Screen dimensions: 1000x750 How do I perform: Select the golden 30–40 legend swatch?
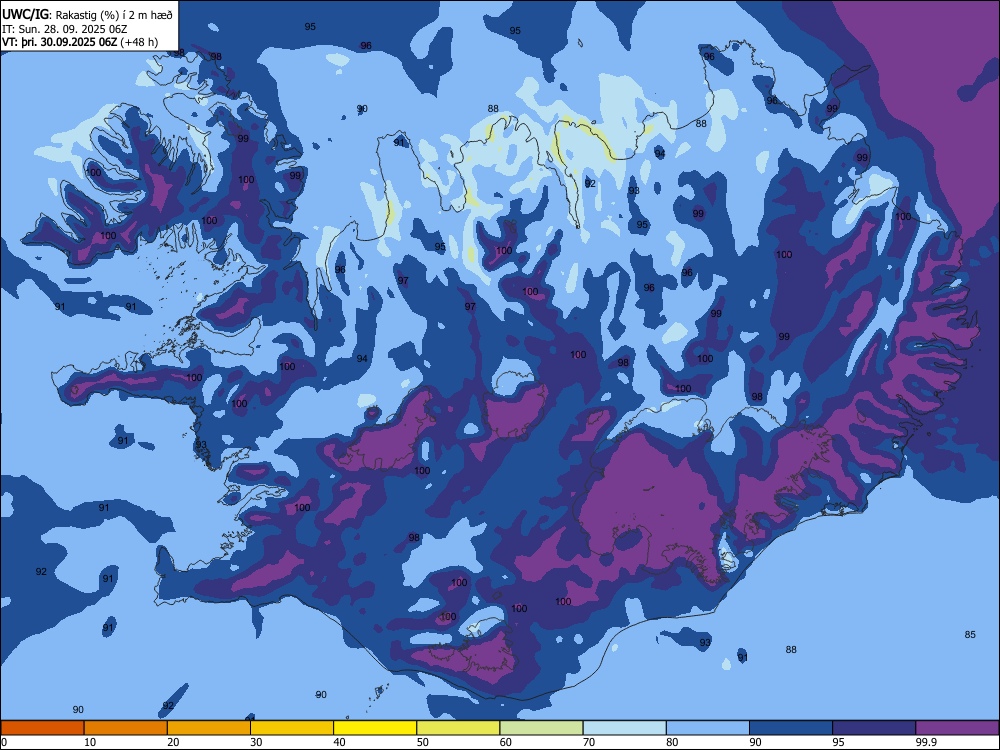click(x=292, y=728)
